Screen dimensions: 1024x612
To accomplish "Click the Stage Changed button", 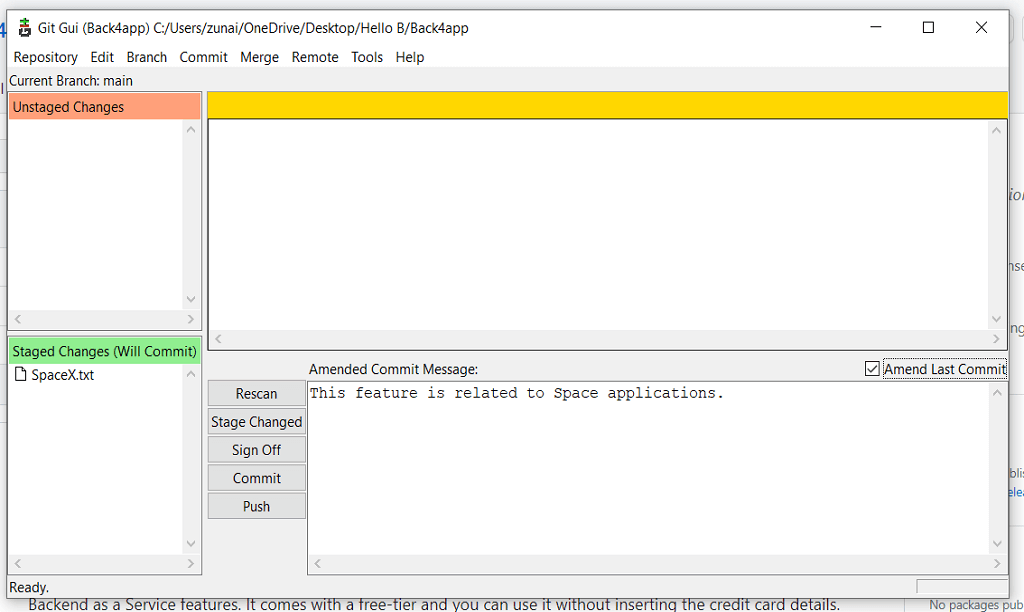I will pyautogui.click(x=257, y=422).
